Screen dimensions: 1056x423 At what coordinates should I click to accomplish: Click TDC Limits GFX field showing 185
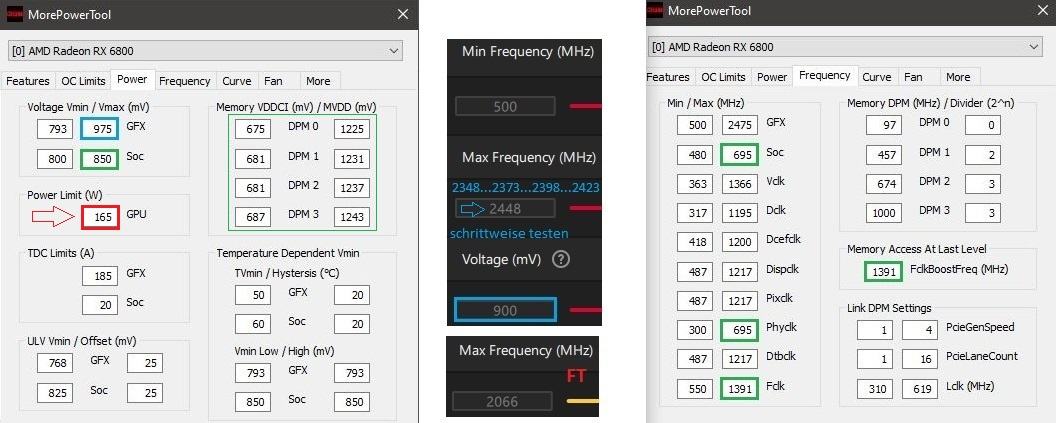100,275
